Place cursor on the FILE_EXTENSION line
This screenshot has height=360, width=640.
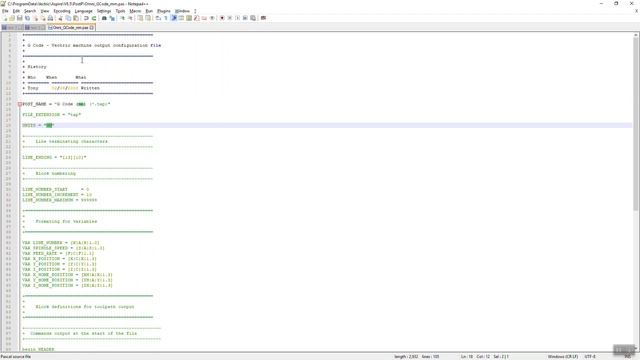[51, 115]
